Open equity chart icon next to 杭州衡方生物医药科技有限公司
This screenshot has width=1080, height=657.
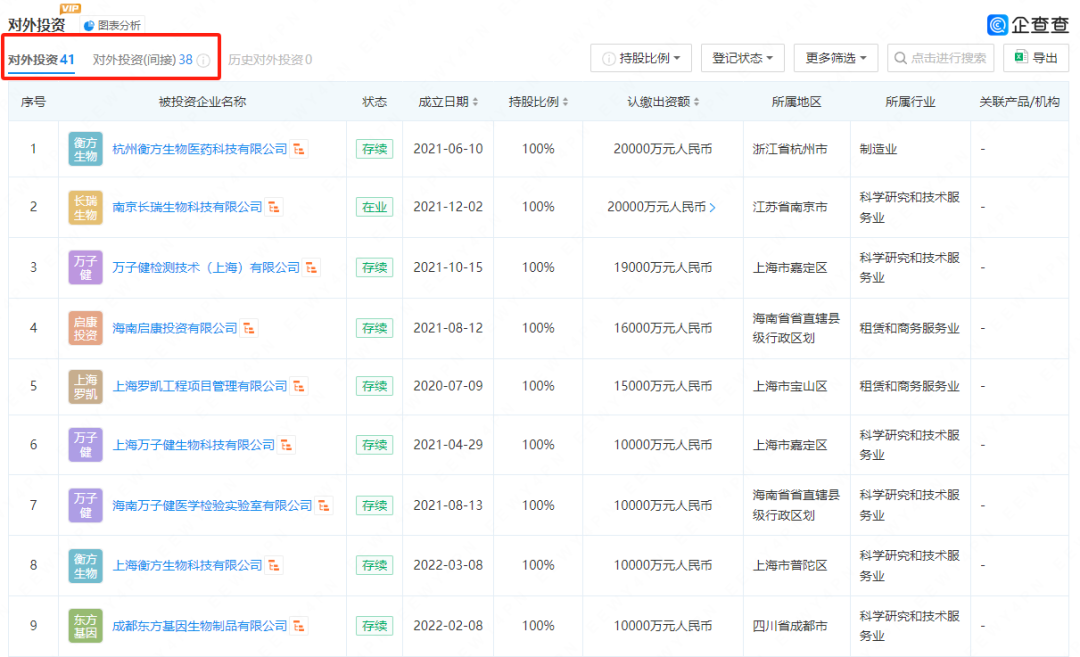(300, 149)
